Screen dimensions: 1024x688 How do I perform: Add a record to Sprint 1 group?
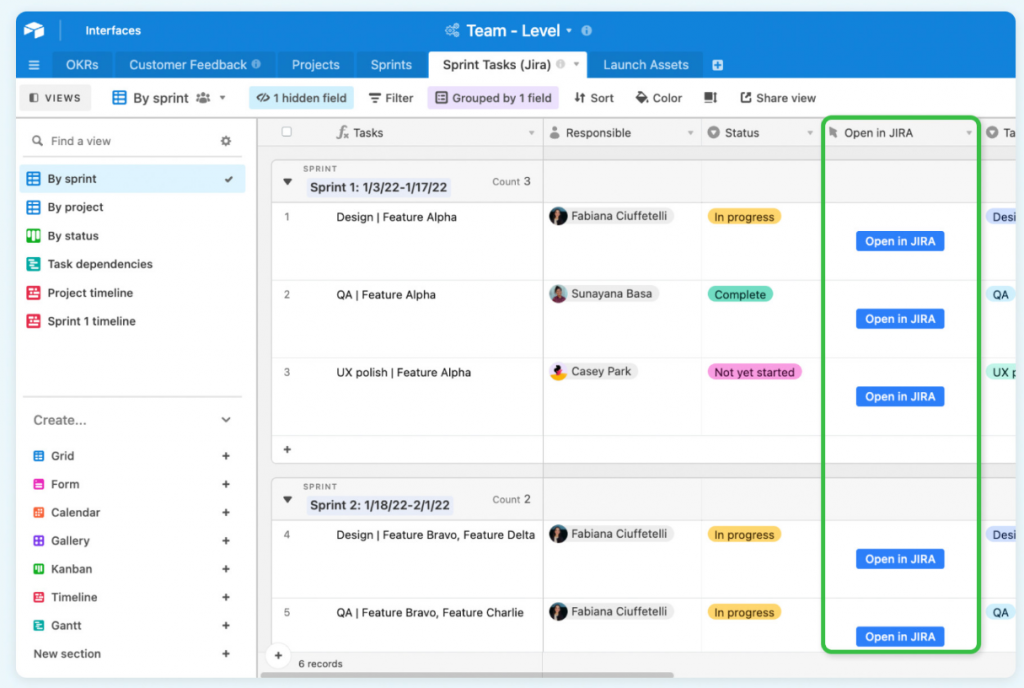(287, 449)
